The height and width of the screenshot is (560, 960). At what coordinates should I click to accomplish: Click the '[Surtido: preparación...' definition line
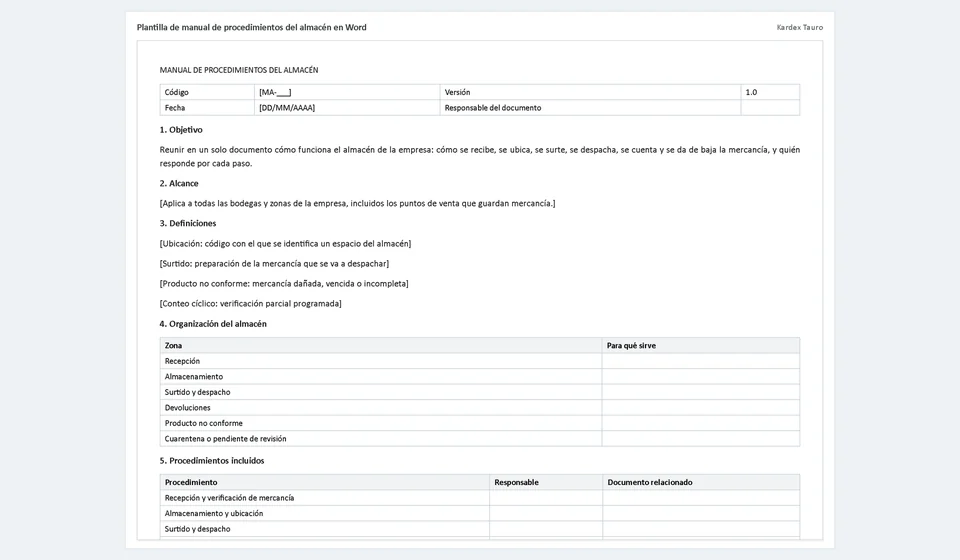click(274, 264)
